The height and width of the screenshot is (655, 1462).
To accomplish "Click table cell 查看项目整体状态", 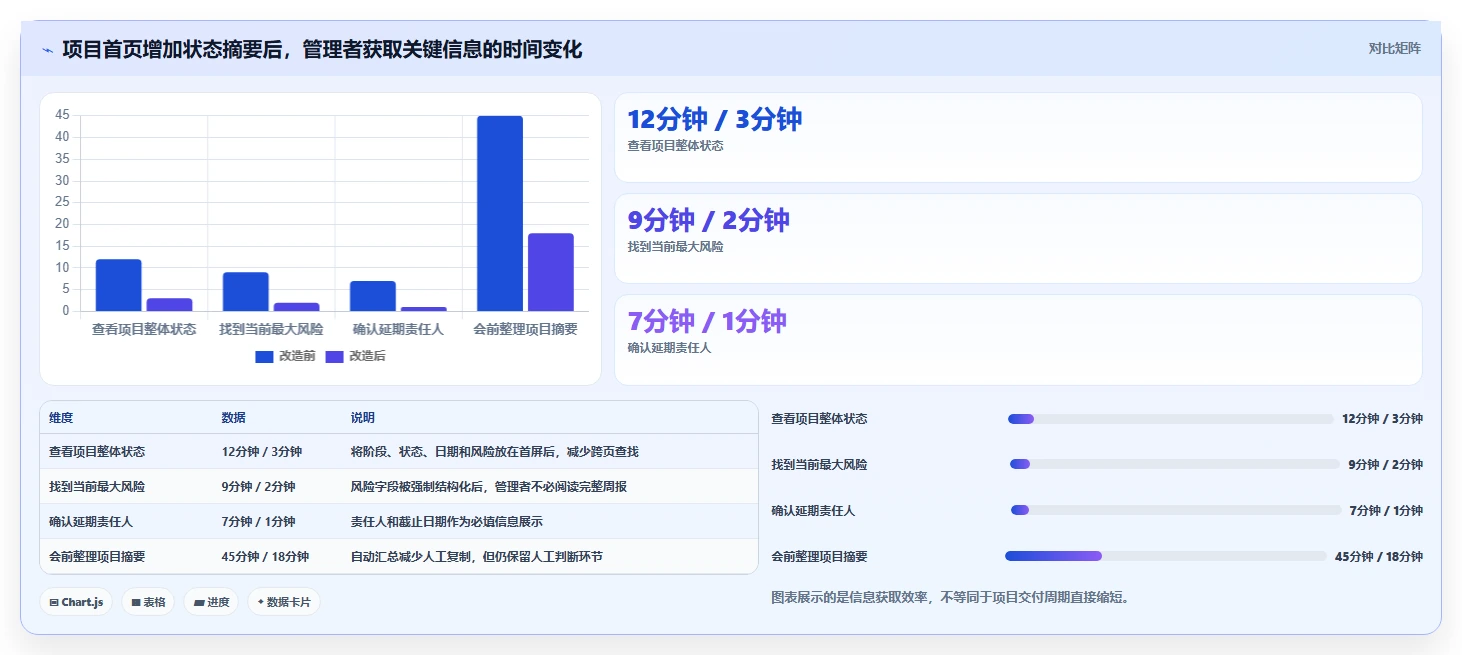I will pyautogui.click(x=97, y=452).
